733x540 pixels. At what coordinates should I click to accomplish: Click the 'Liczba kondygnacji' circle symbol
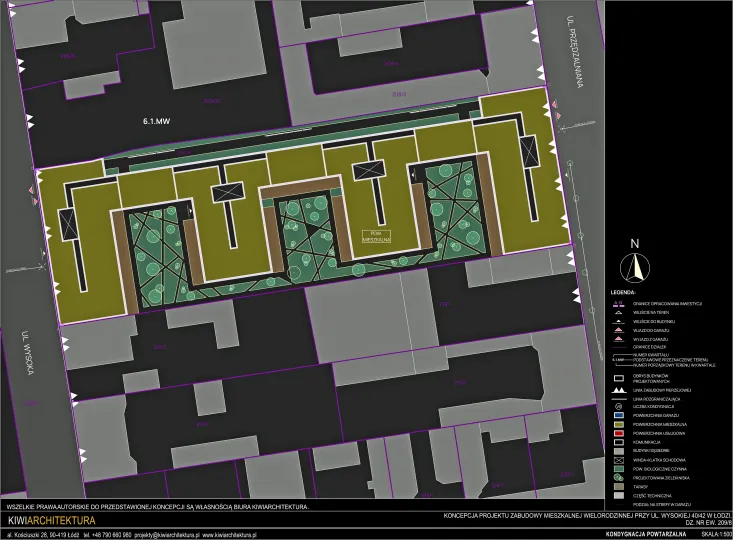(x=619, y=406)
